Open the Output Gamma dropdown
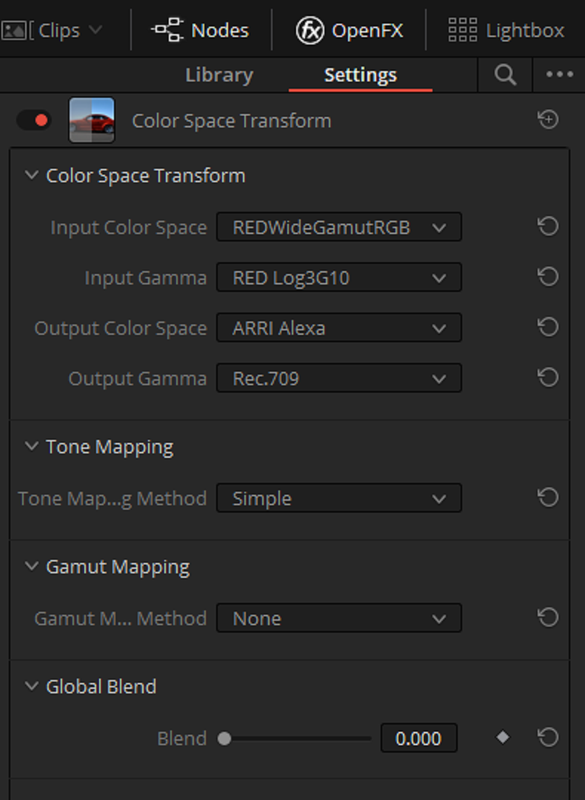585x800 pixels. (x=339, y=378)
